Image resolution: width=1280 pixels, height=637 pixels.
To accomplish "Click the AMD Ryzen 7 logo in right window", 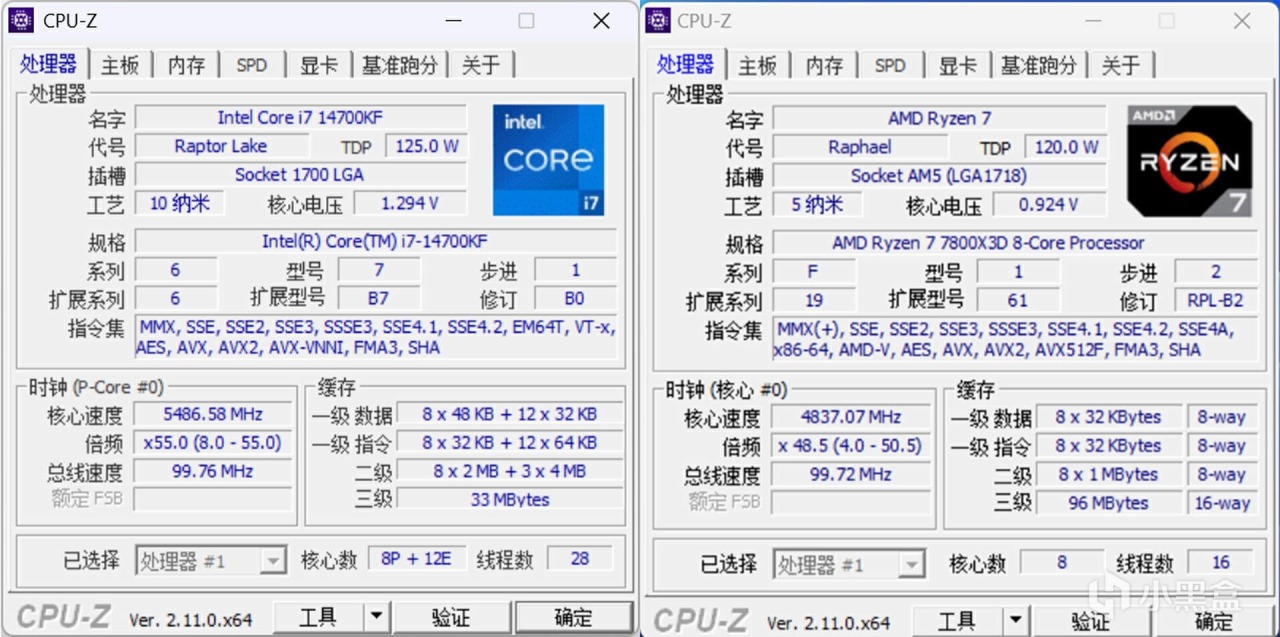I will [x=1190, y=161].
